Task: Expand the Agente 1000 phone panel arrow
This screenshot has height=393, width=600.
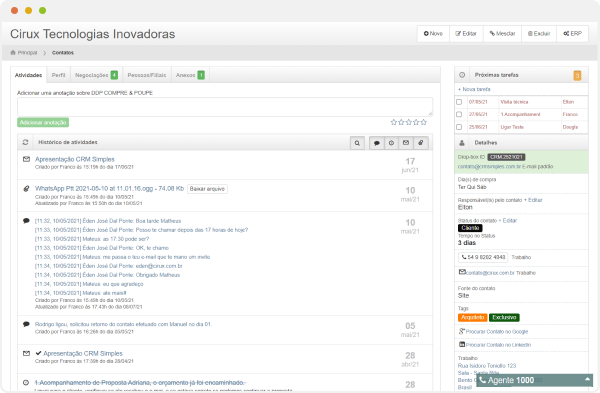Action: pos(587,379)
